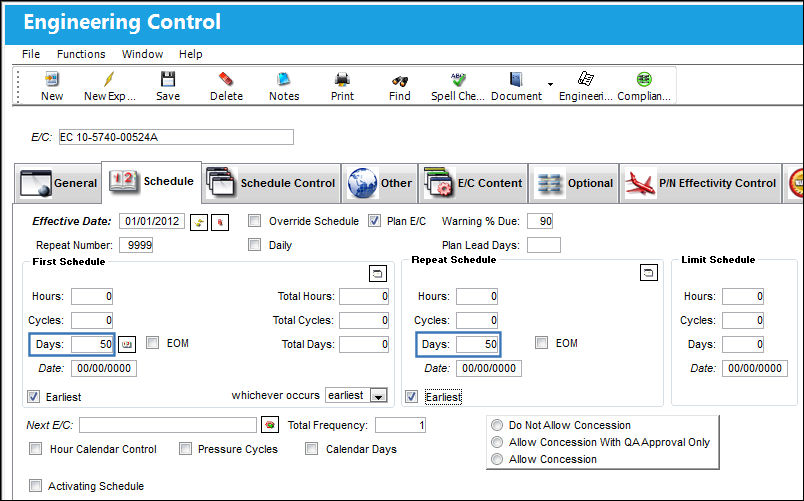Enable the Override Schedule checkbox
Screen dimensions: 804x501
coord(254,221)
